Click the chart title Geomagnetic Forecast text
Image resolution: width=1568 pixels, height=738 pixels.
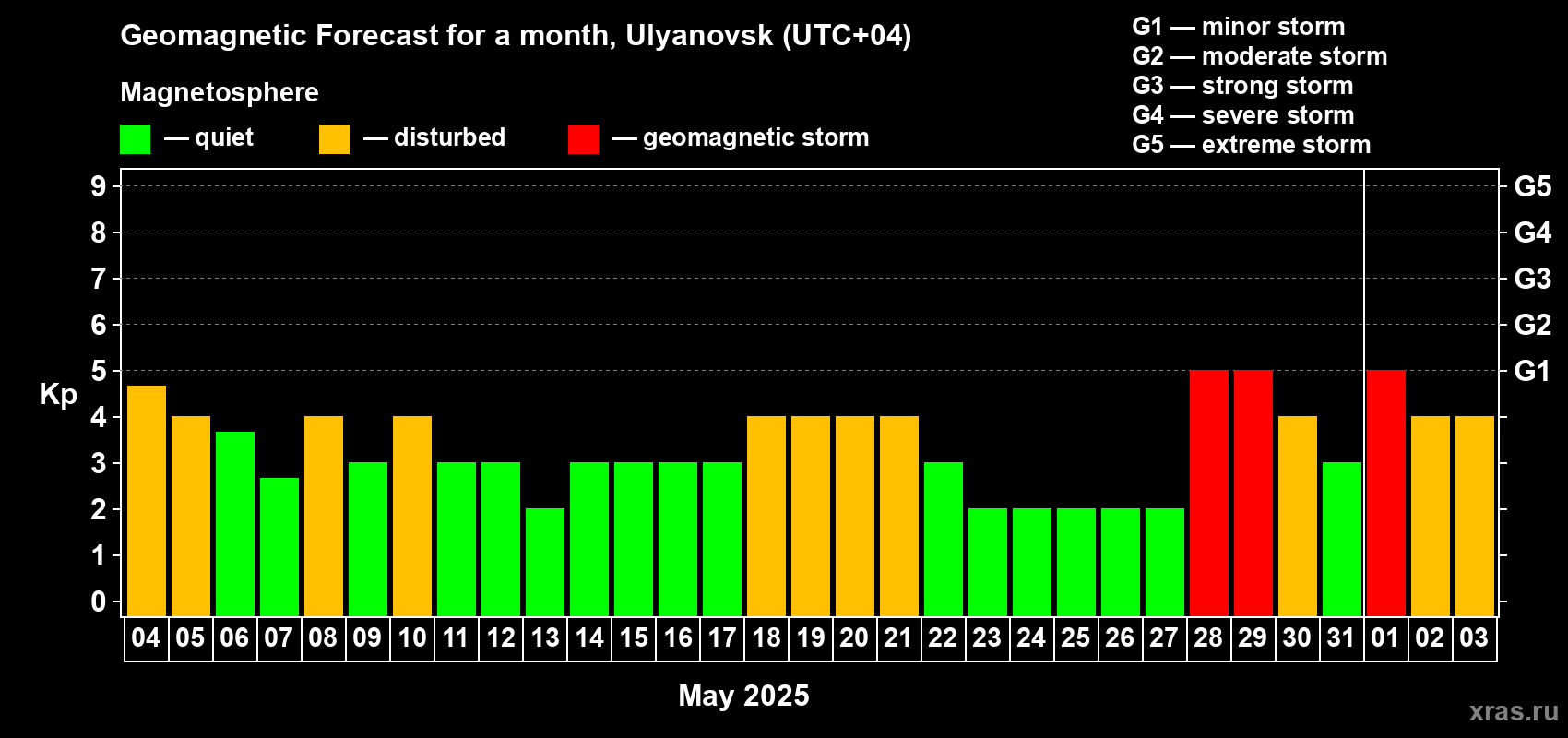[516, 36]
